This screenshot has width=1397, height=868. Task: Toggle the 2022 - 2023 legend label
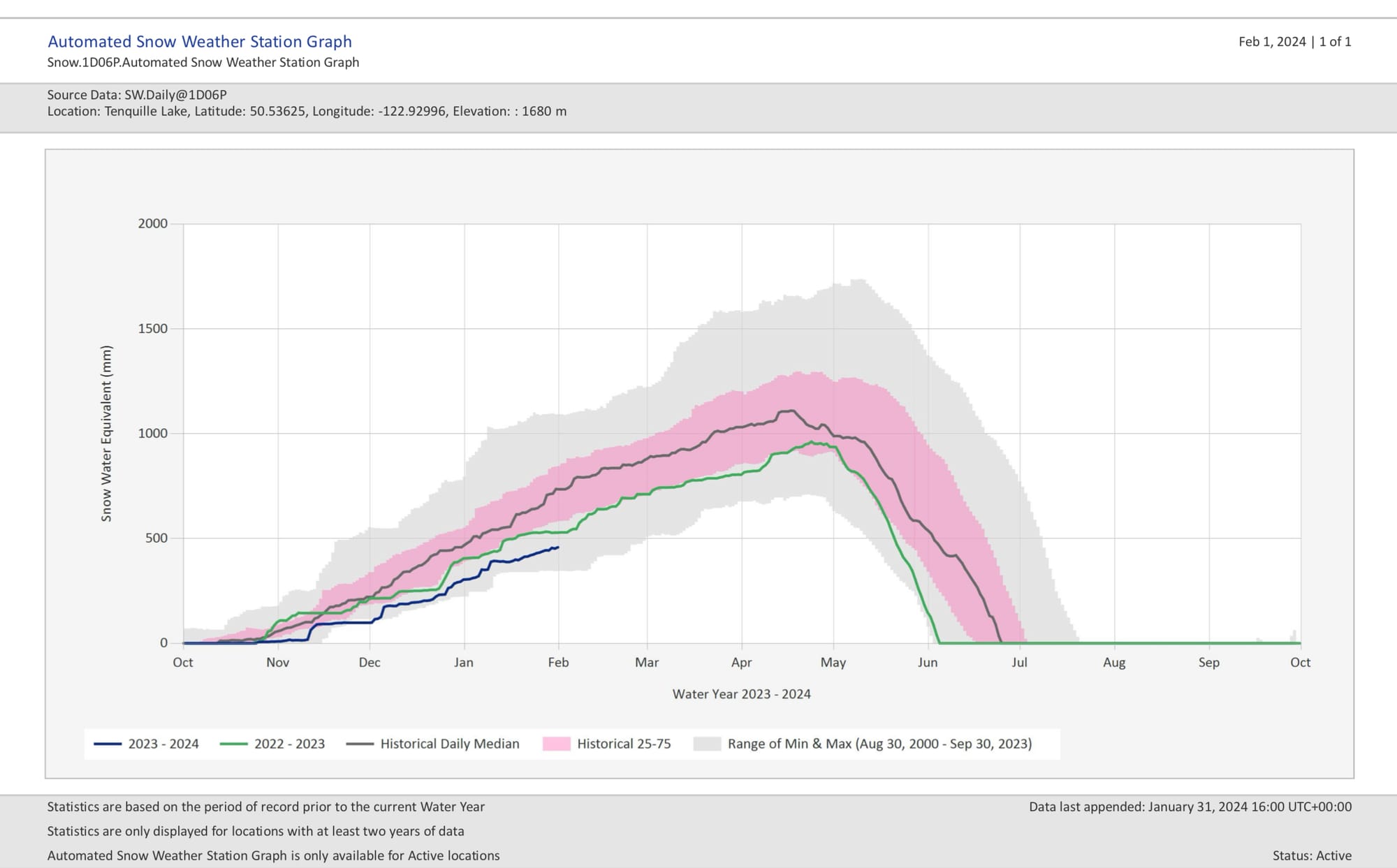tap(289, 744)
